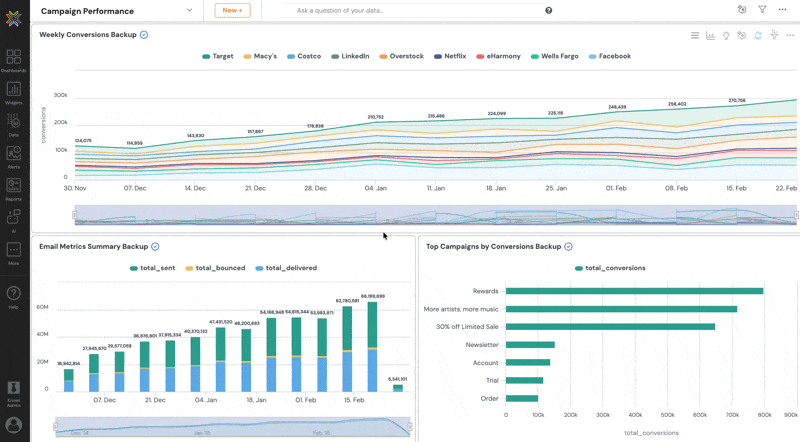Open the dashboard header three-dots menu
This screenshot has height=442, width=800.
(782, 10)
